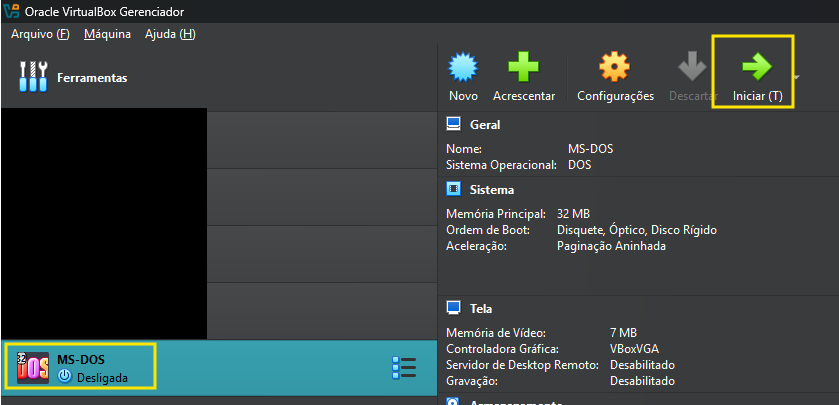Screen dimensions: 839x405
Task: Click the Descartar grey arrow icon
Action: point(693,67)
